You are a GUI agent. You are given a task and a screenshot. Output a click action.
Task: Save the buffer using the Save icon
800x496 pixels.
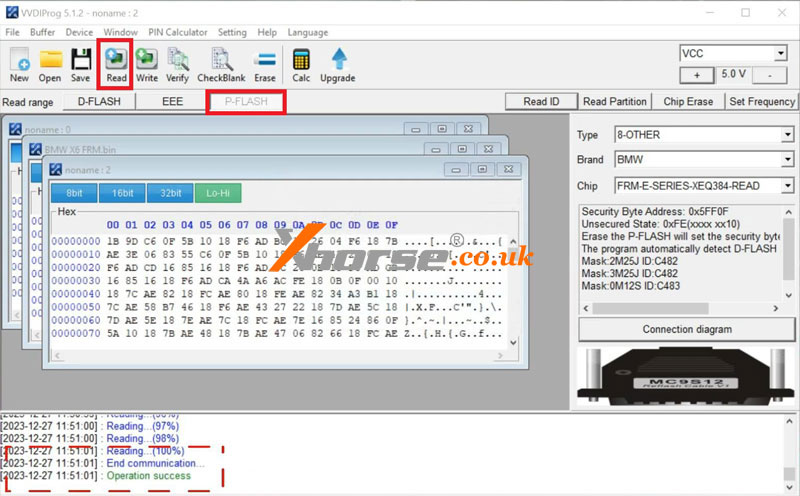click(x=80, y=62)
